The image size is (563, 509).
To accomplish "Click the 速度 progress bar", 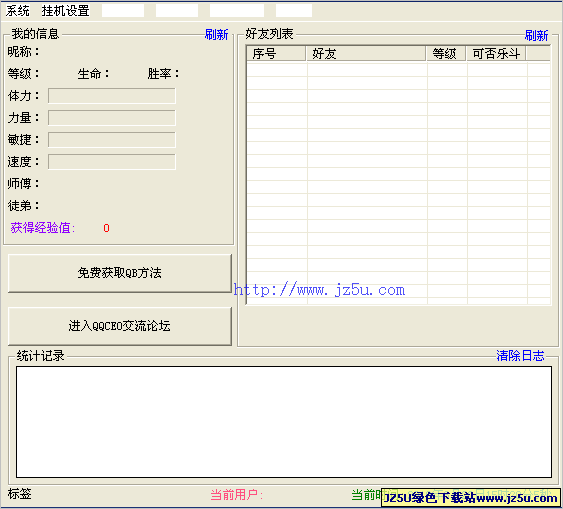I will [112, 162].
